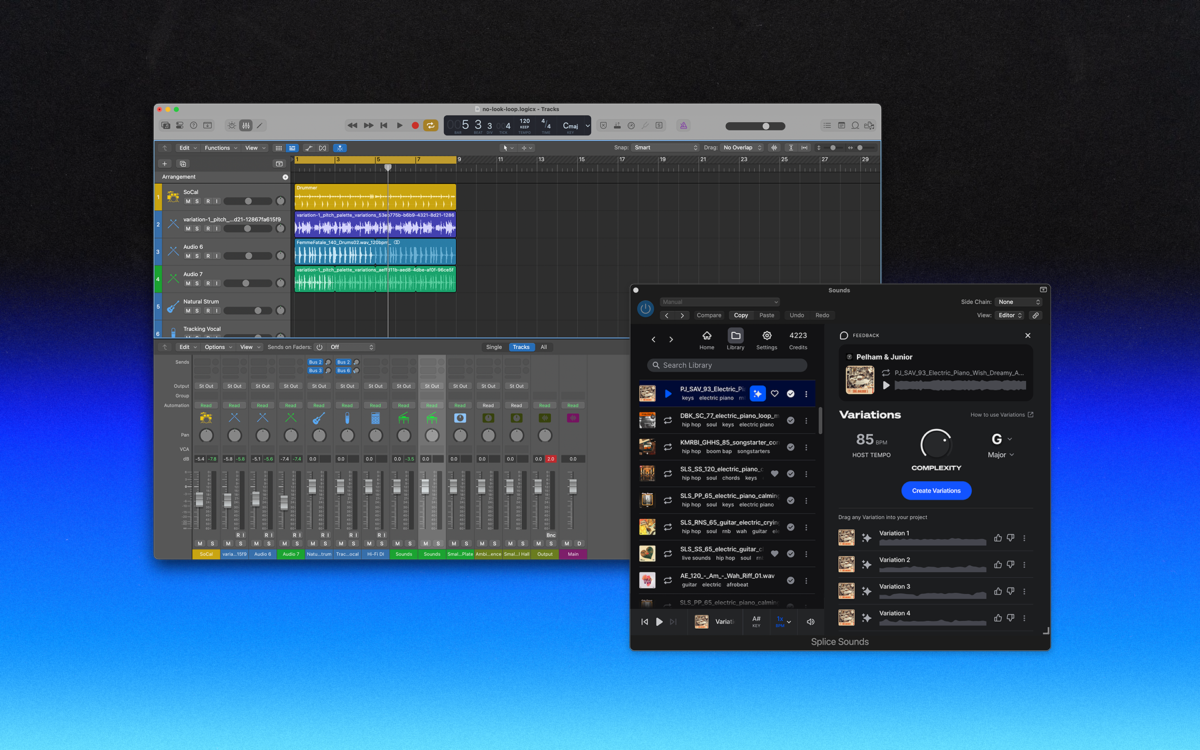Image resolution: width=1200 pixels, height=750 pixels.
Task: Open Splice Settings via the gear icon
Action: click(767, 337)
